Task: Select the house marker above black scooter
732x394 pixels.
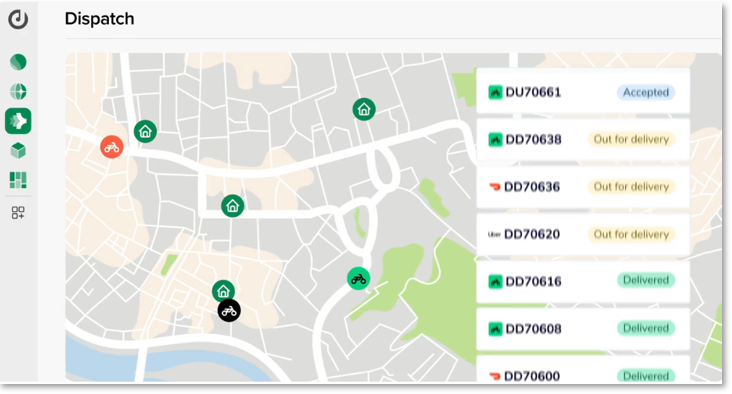Action: click(223, 291)
